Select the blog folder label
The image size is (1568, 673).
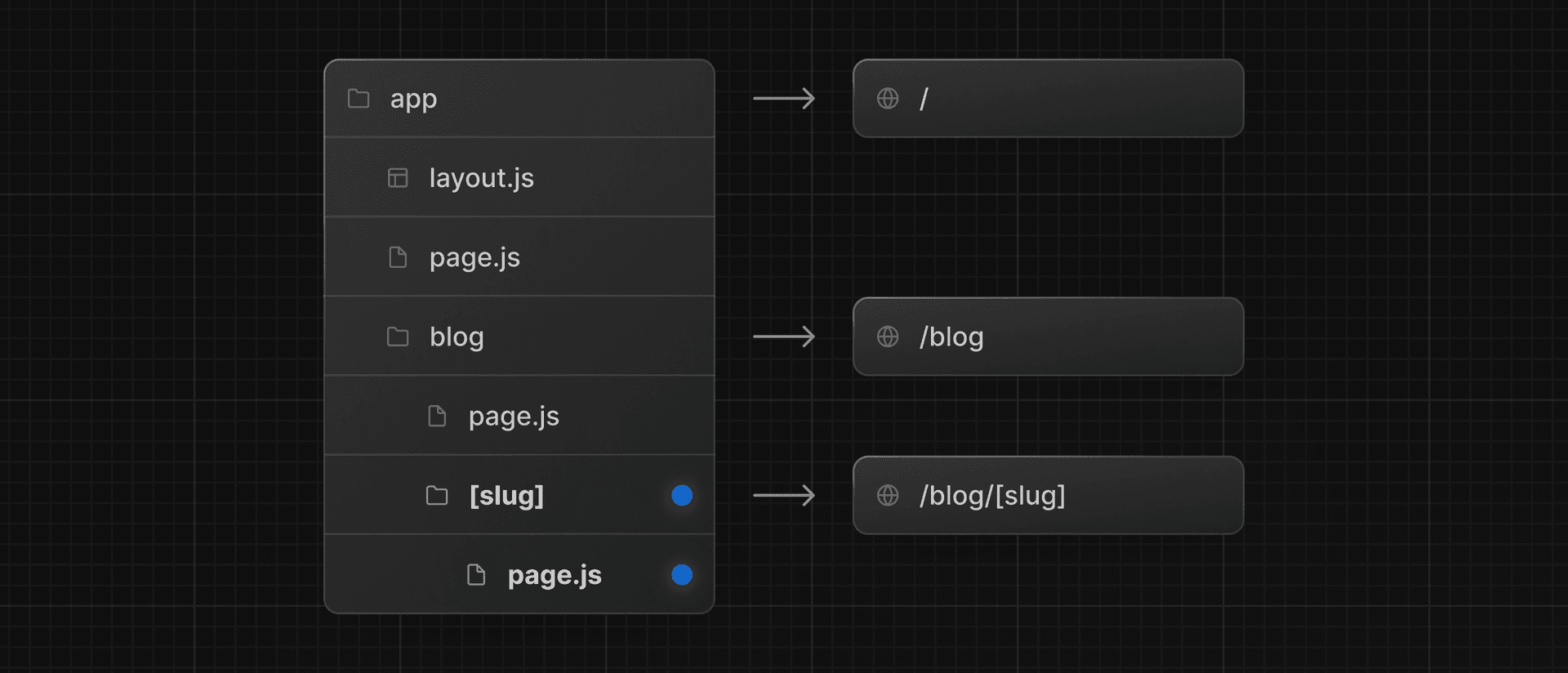pyautogui.click(x=457, y=337)
